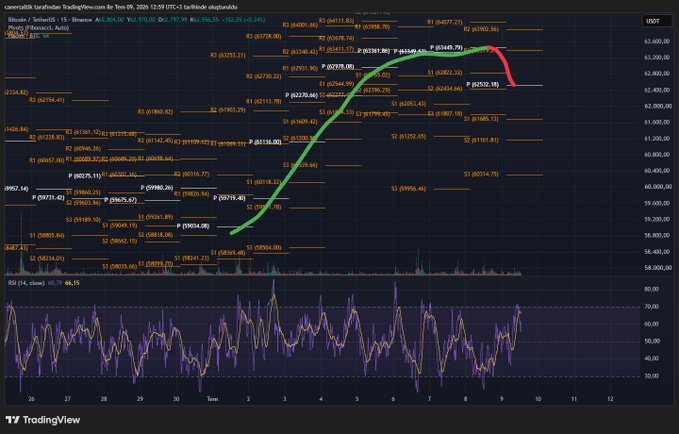Open the USDT currency selector
The image size is (679, 434).
(x=656, y=21)
